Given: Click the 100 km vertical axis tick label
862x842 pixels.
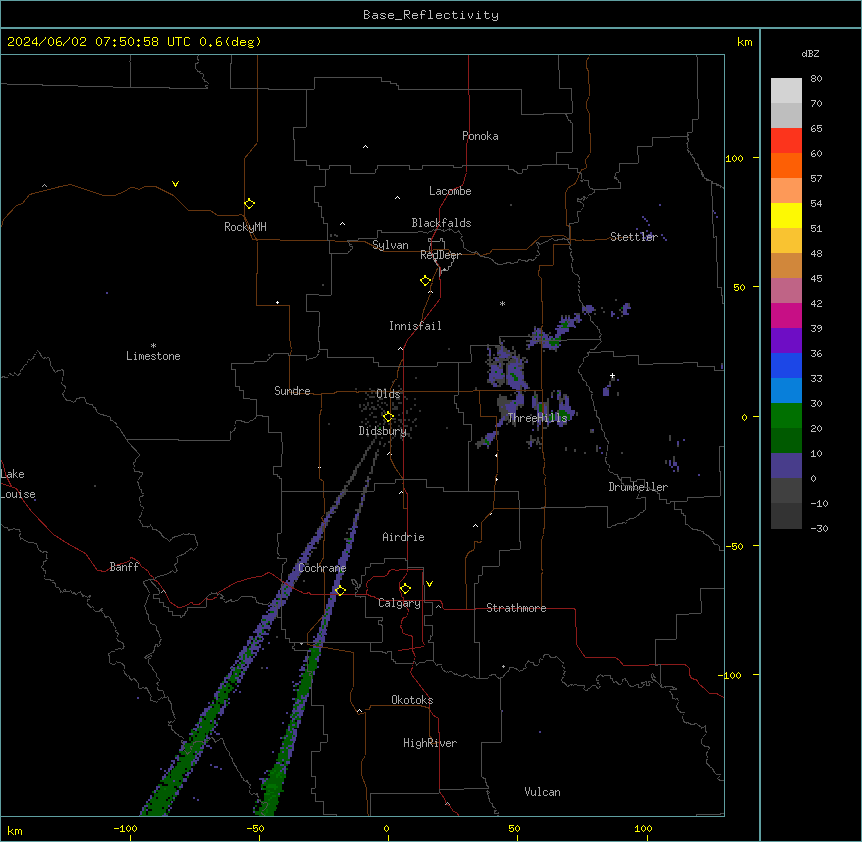Looking at the screenshot, I should [x=734, y=158].
